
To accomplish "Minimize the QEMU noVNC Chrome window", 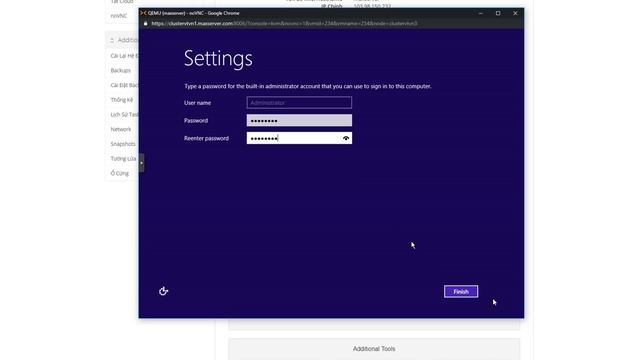I will pos(481,13).
